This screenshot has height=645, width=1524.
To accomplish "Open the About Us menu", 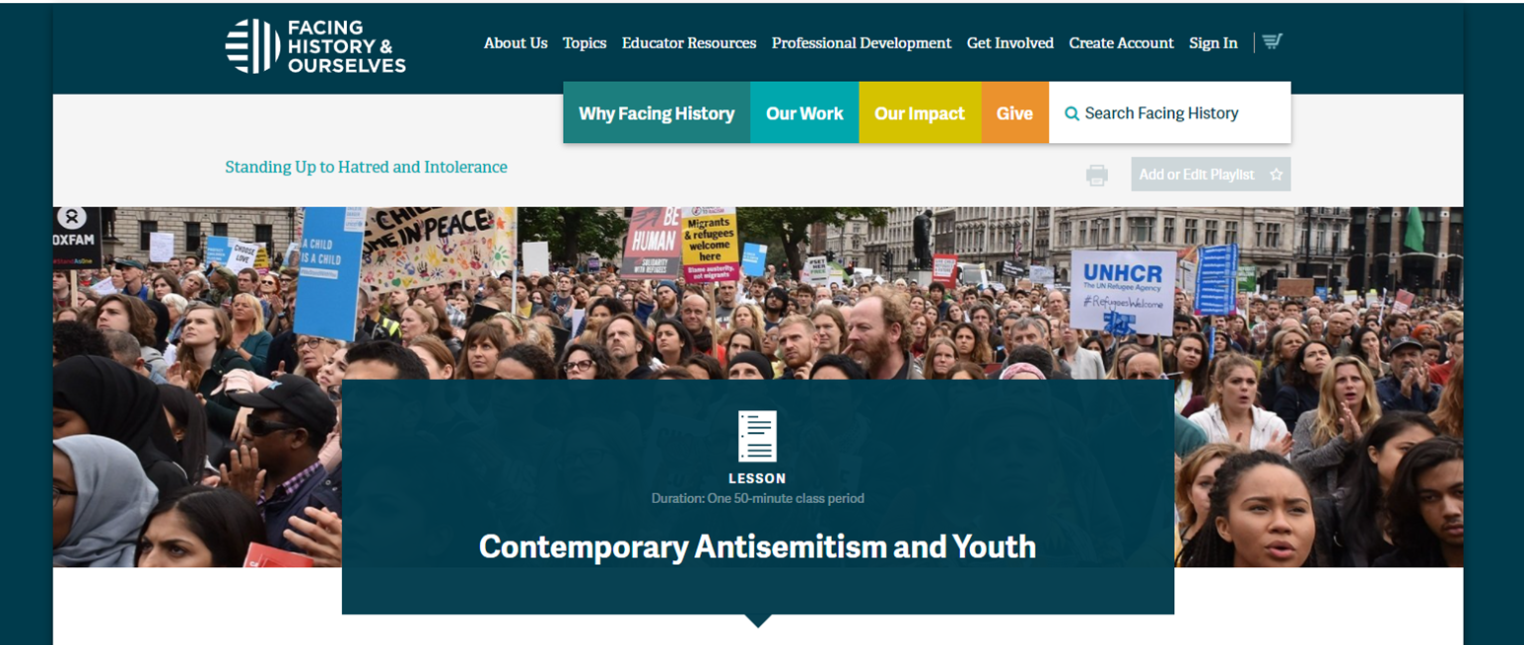I will [x=516, y=43].
